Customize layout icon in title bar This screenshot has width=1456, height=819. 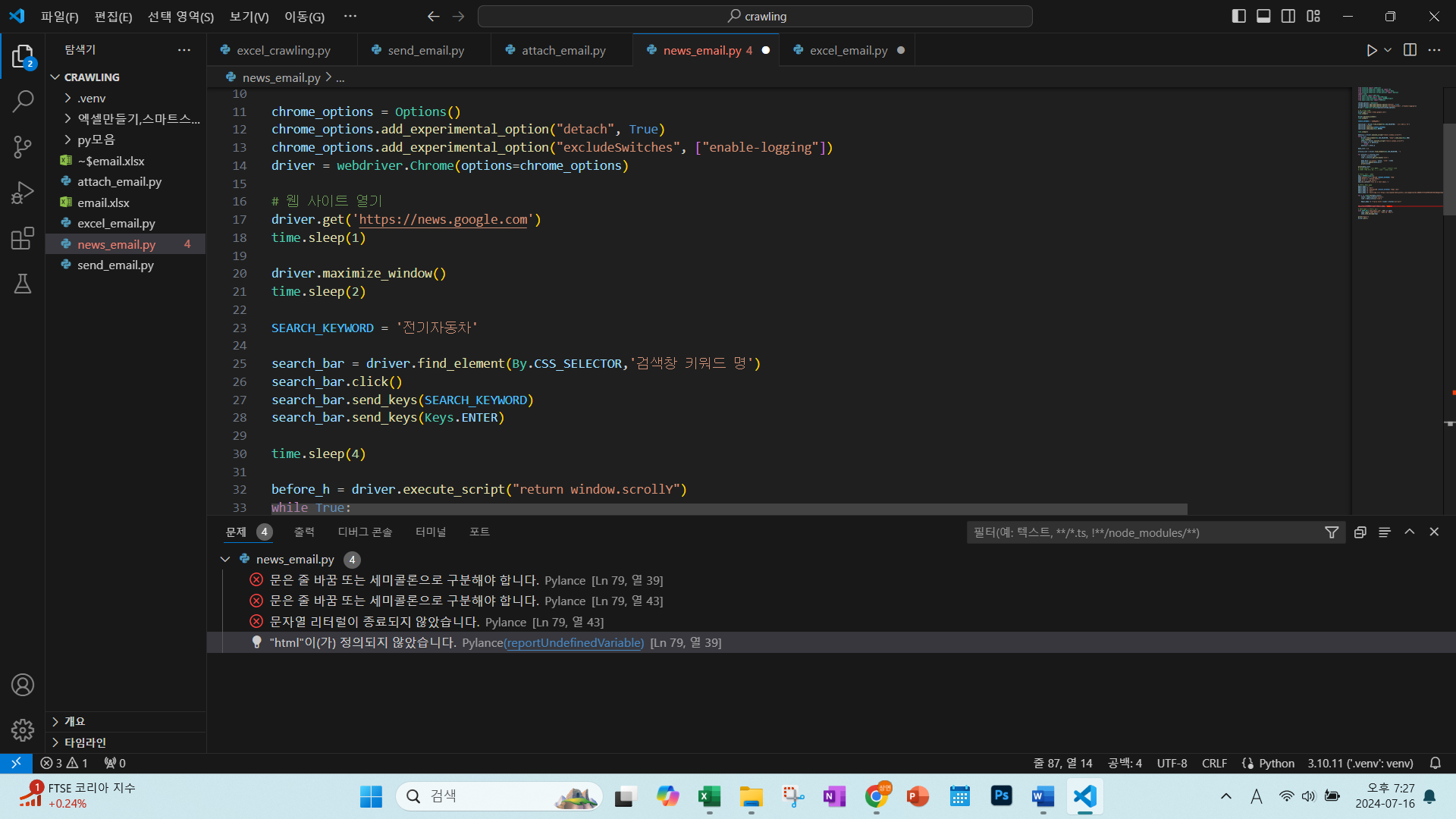(1313, 16)
